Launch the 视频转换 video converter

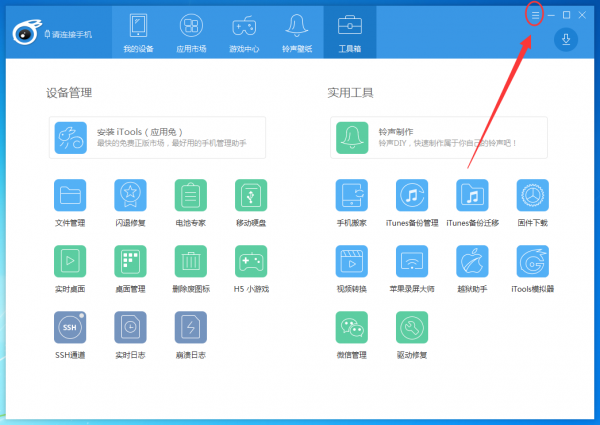click(352, 261)
